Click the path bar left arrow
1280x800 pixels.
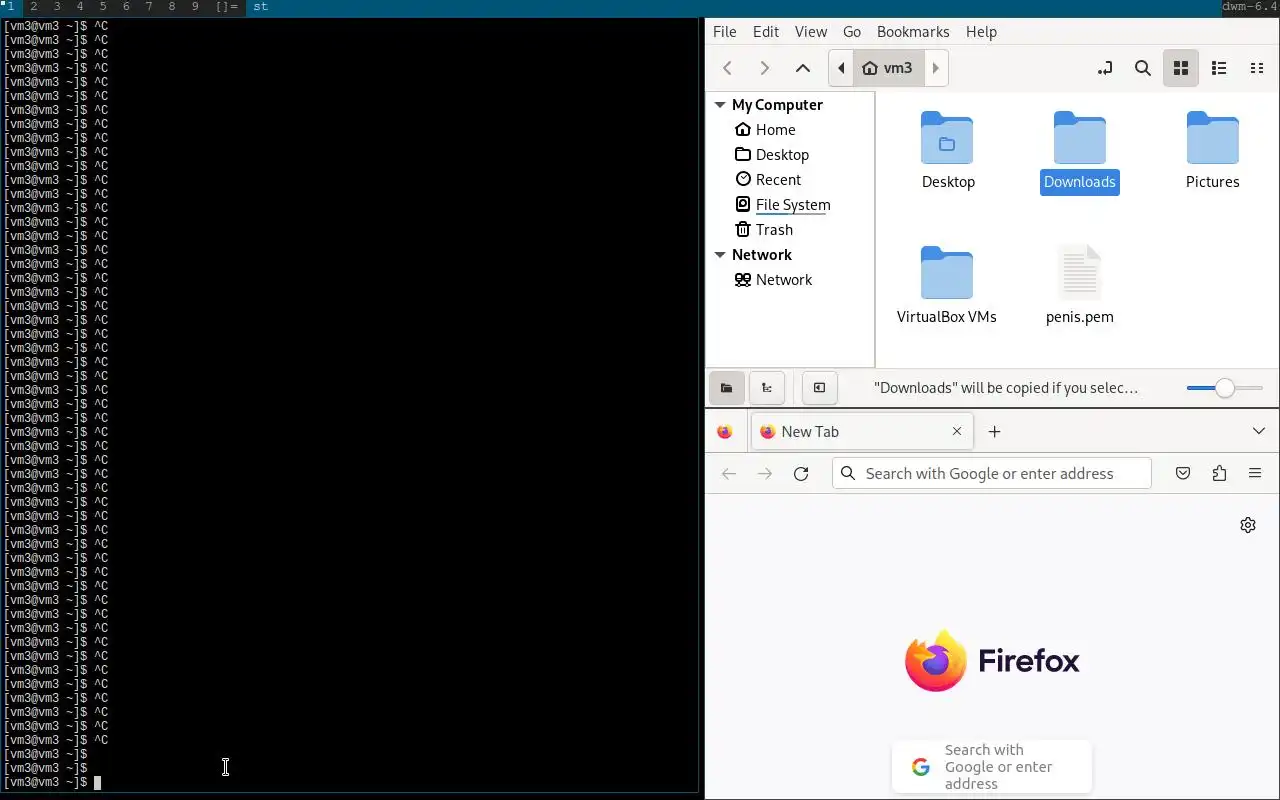[841, 68]
